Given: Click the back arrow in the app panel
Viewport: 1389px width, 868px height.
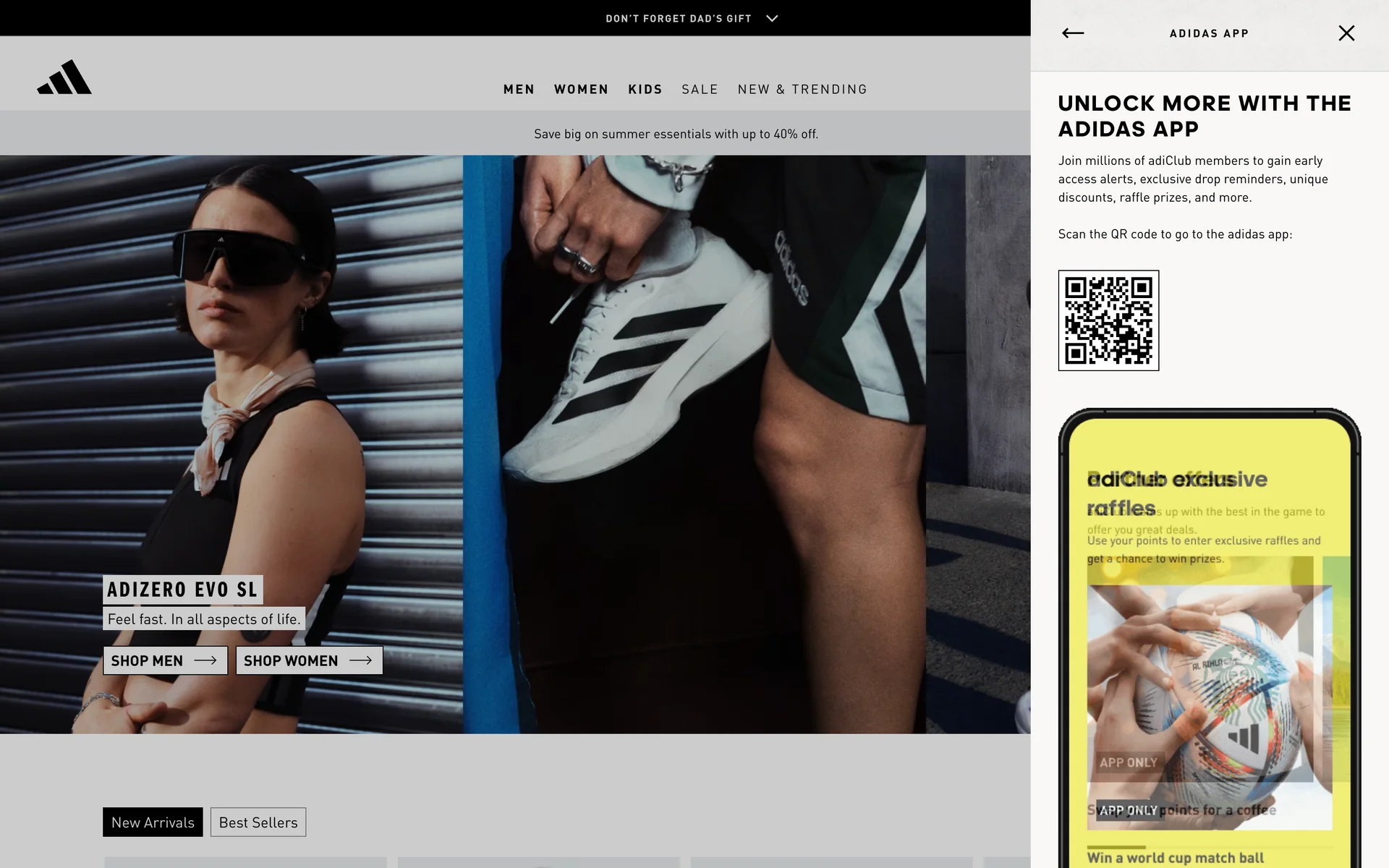Looking at the screenshot, I should coord(1072,33).
